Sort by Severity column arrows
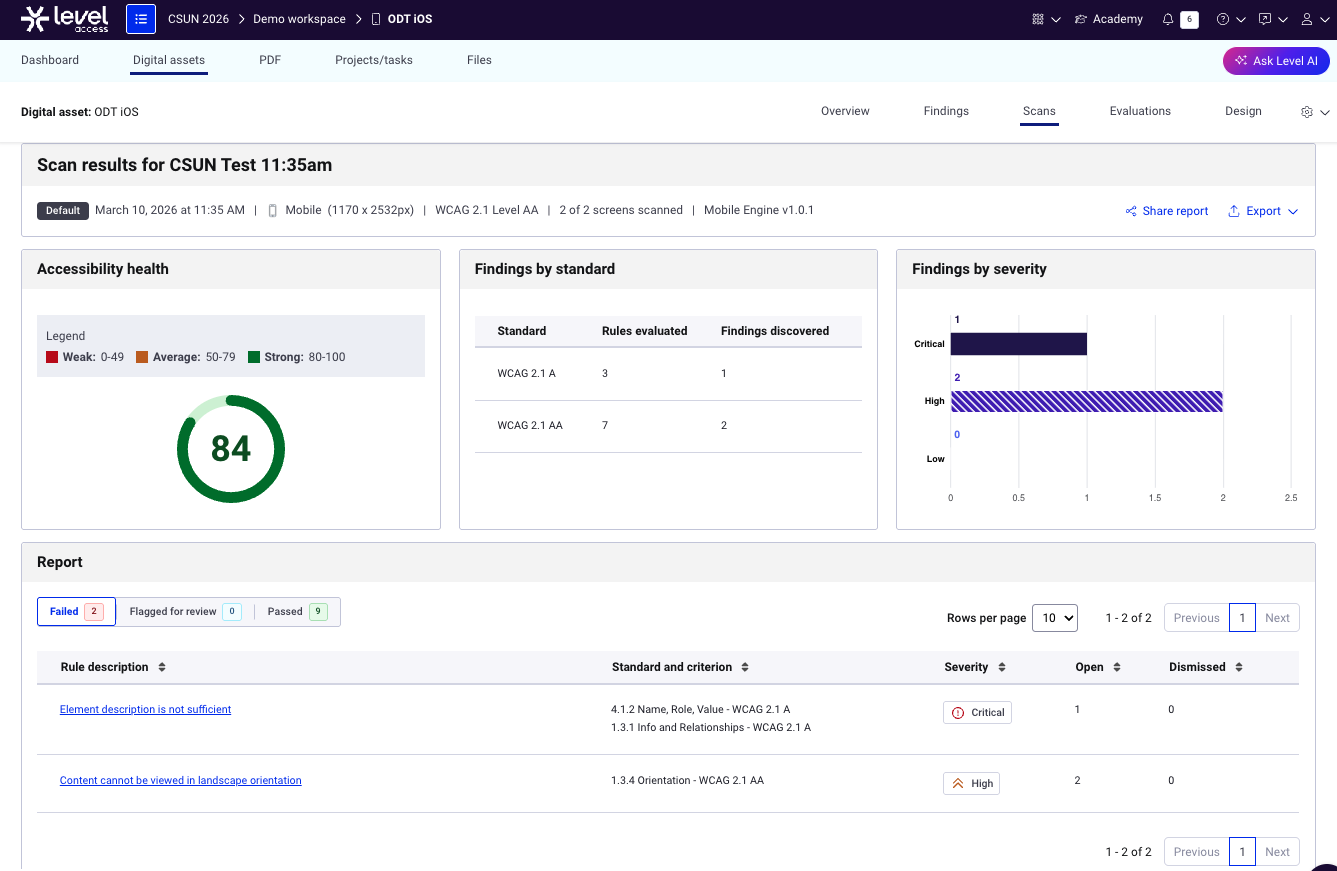Image resolution: width=1337 pixels, height=871 pixels. coord(1002,667)
